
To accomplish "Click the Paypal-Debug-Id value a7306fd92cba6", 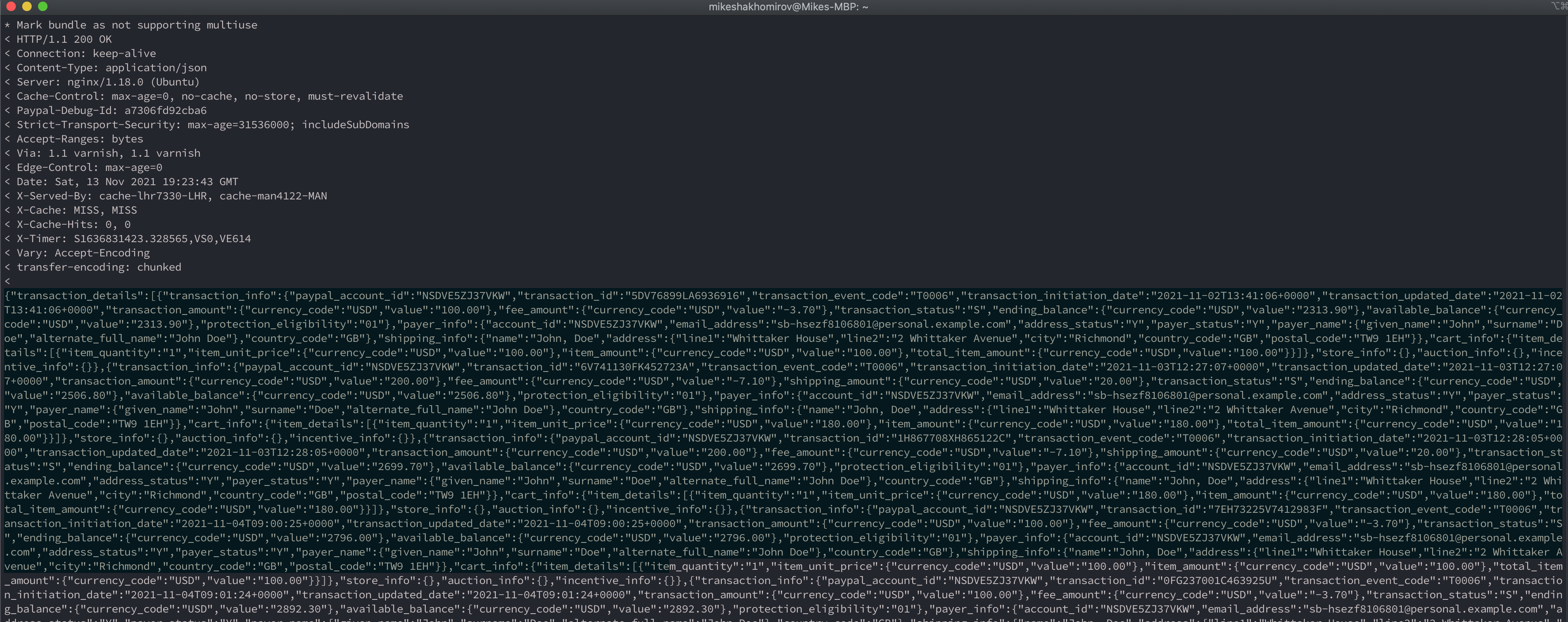I will click(x=165, y=110).
